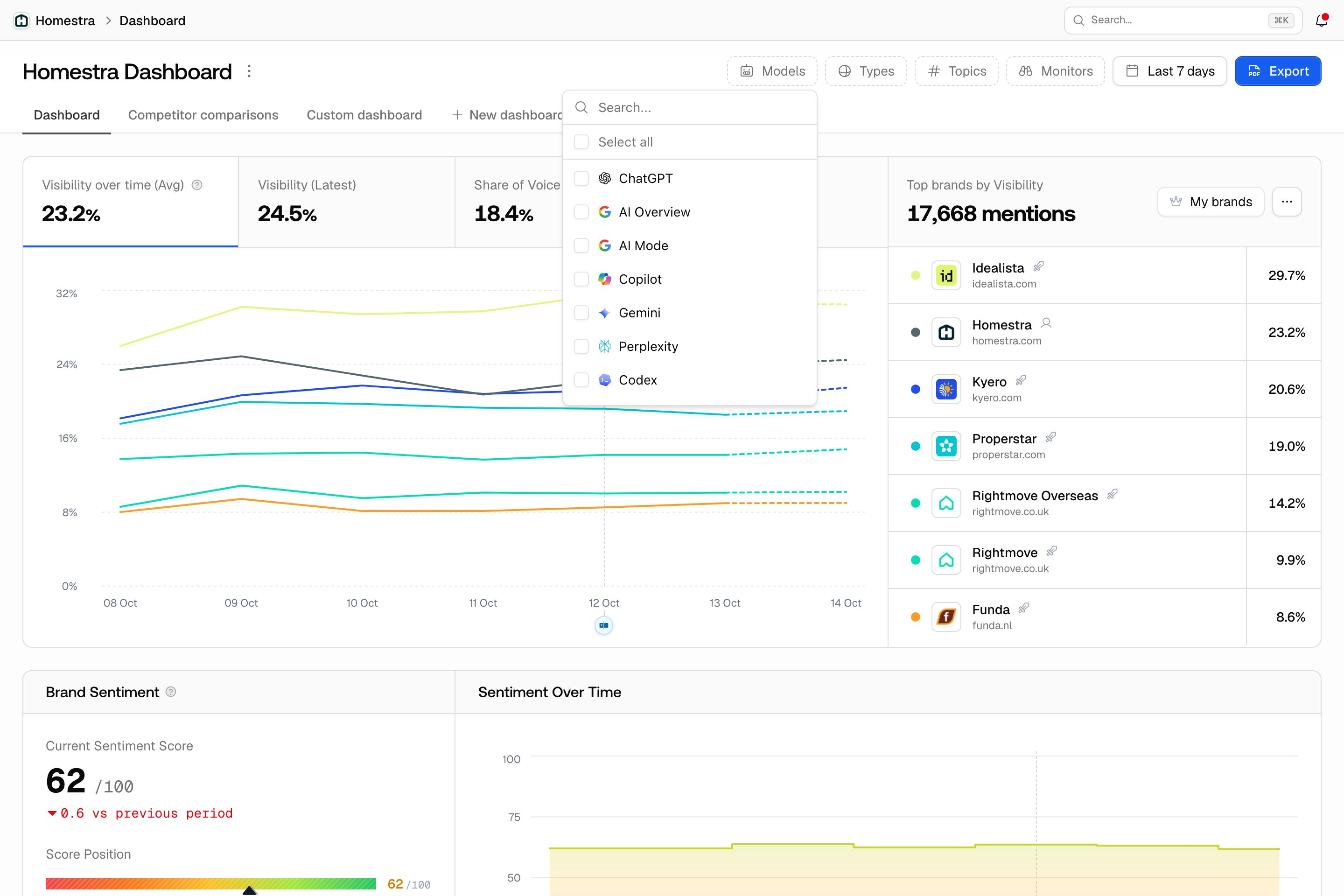Screen dimensions: 1344x896
Task: Tick the Perplexity checkbox
Action: click(x=581, y=346)
